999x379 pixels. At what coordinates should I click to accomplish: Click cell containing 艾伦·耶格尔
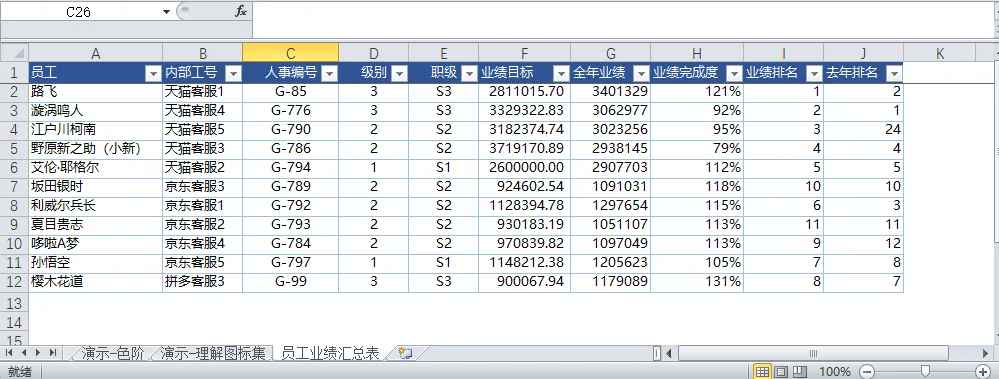tap(96, 168)
